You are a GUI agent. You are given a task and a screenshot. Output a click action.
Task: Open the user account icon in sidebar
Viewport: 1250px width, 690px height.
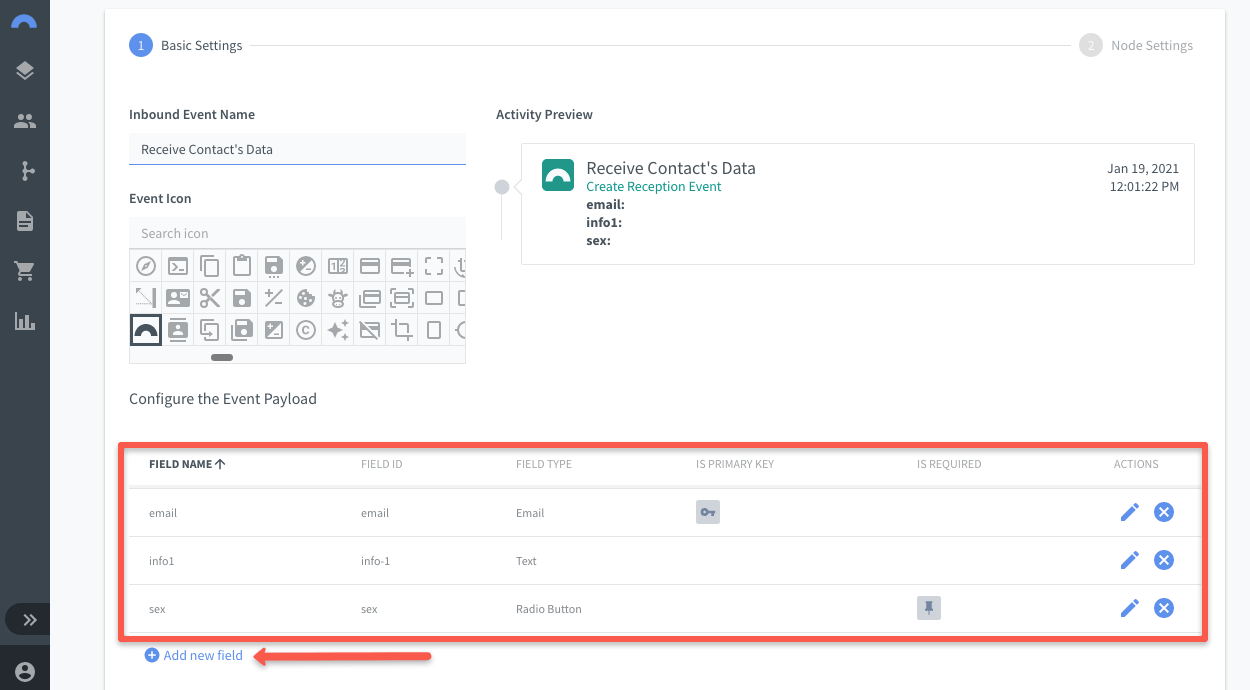25,671
